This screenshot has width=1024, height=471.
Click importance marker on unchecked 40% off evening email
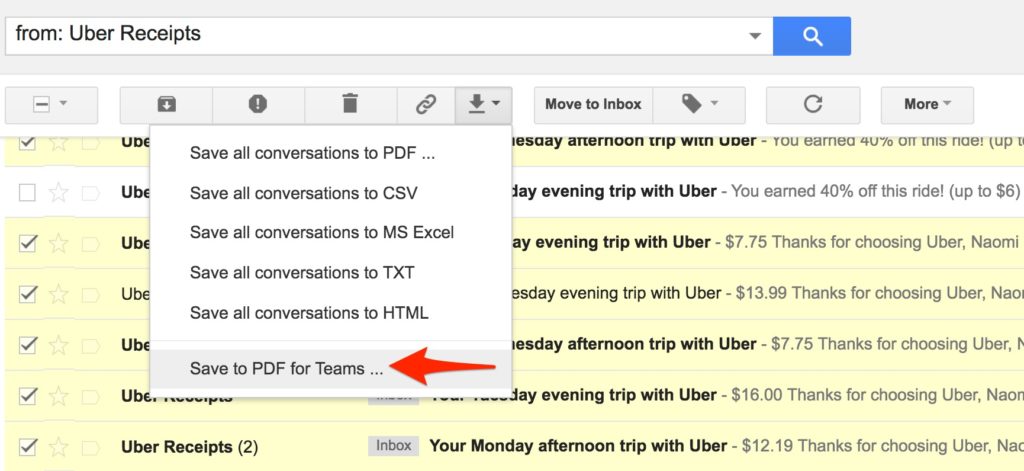[90, 193]
